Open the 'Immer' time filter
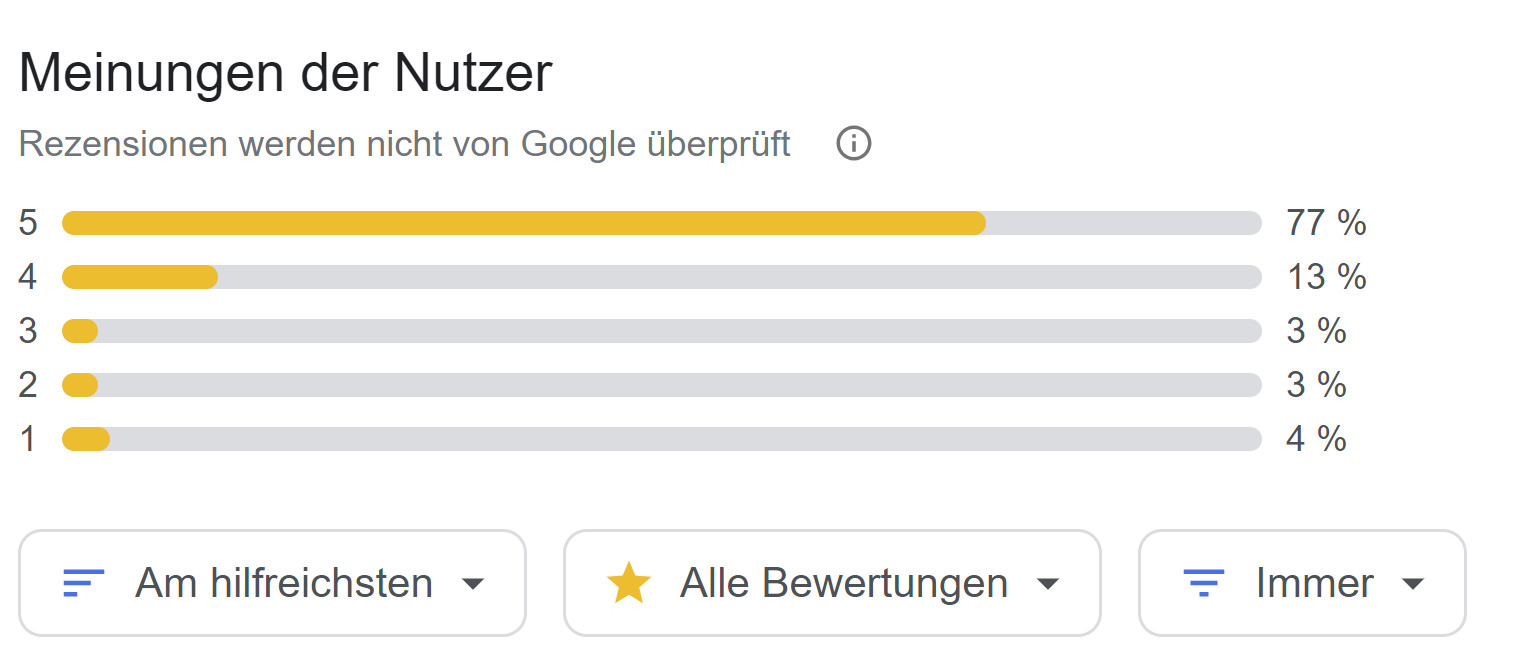Viewport: 1522px width, 658px height. 1302,583
